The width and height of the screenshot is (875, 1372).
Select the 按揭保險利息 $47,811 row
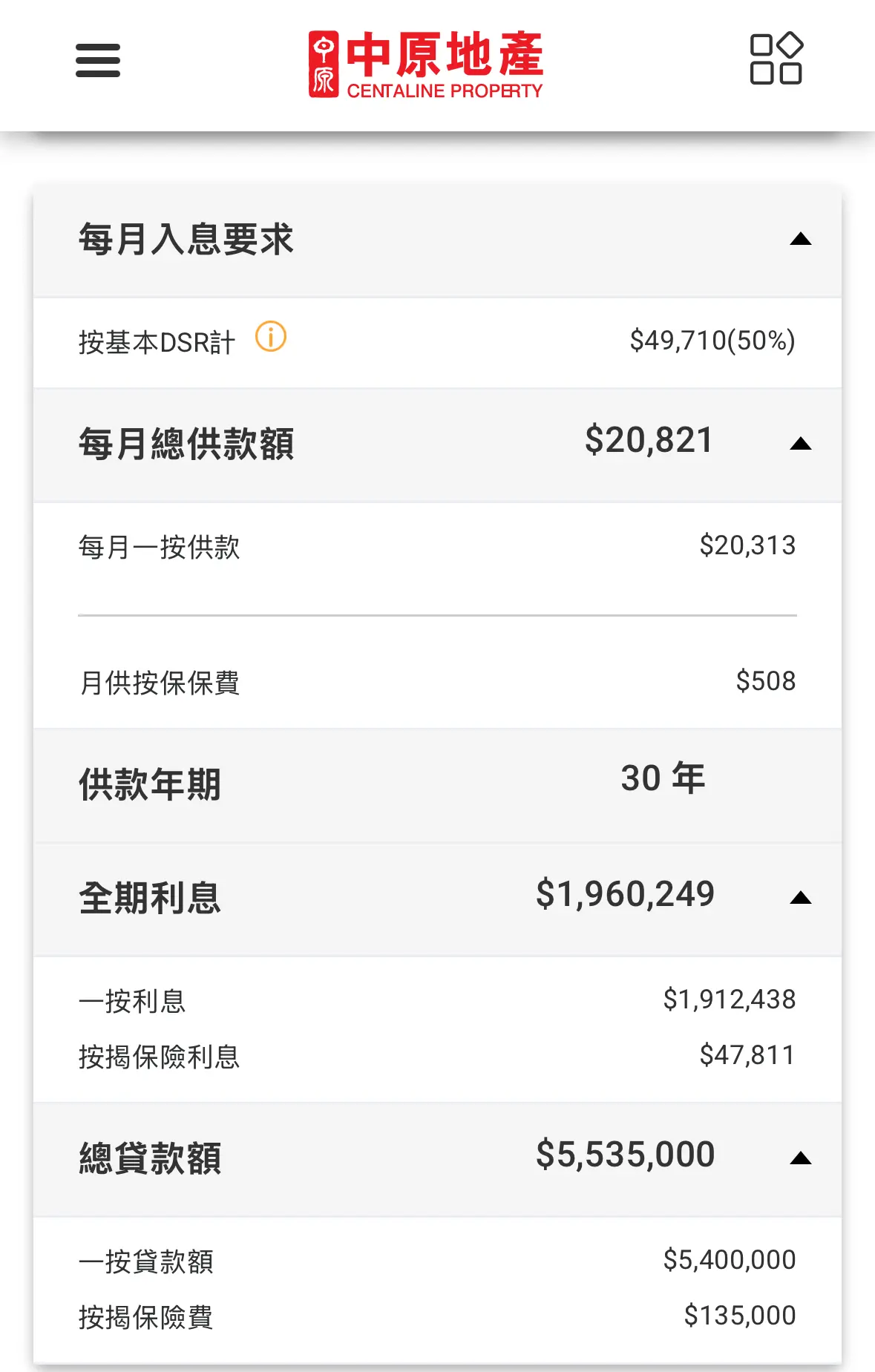point(437,1056)
